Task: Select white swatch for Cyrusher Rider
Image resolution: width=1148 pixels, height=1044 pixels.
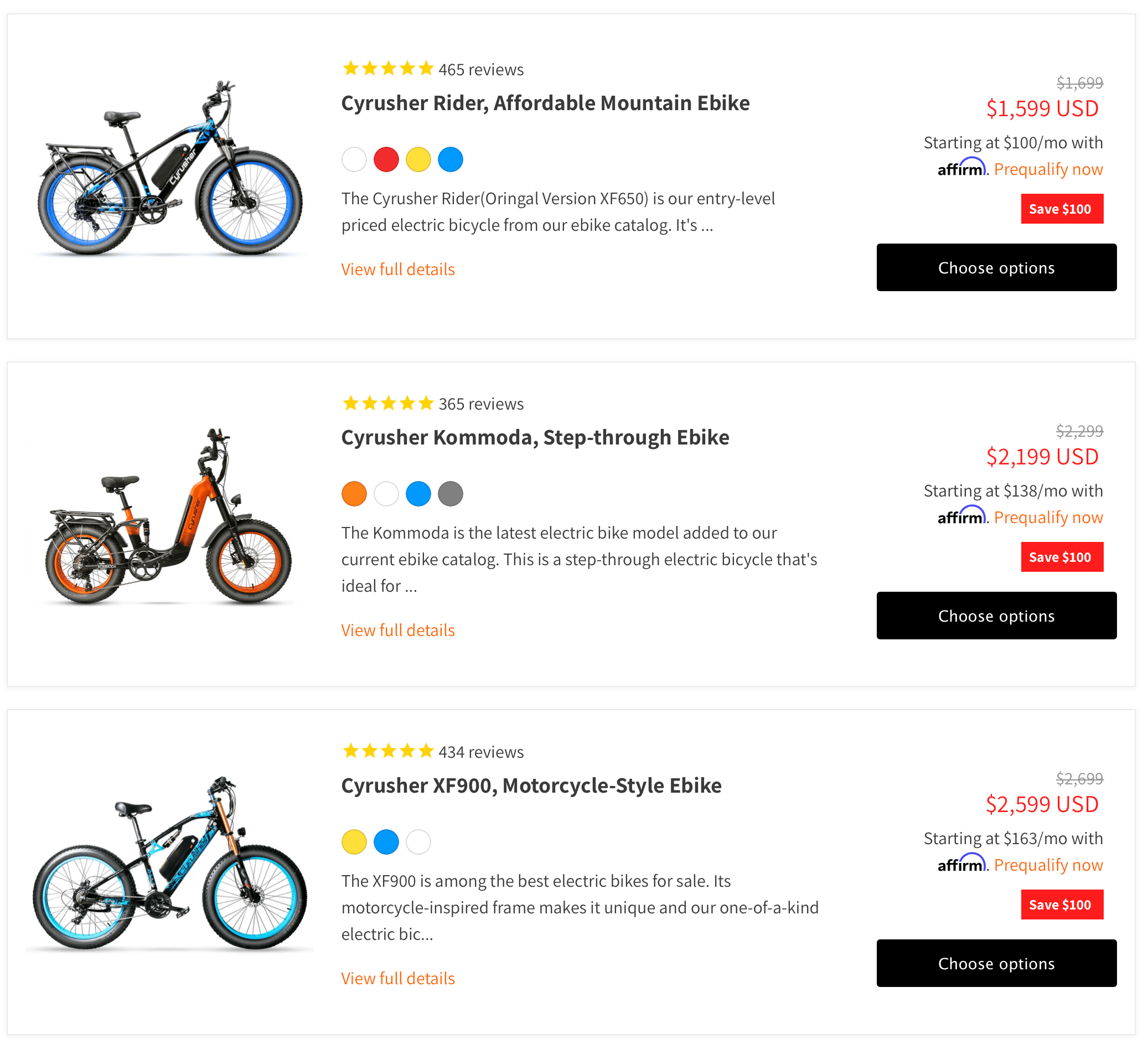Action: [354, 159]
